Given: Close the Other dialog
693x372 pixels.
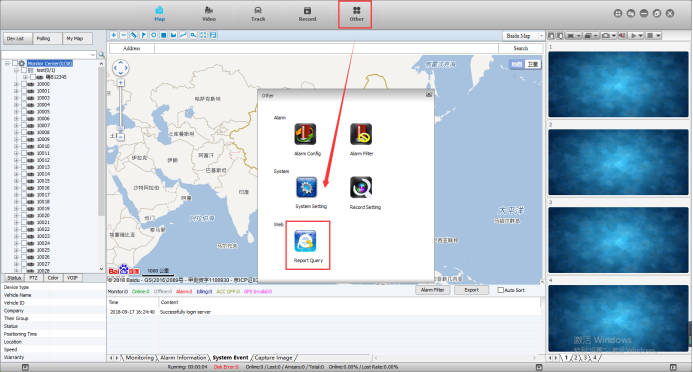Looking at the screenshot, I should click(429, 94).
